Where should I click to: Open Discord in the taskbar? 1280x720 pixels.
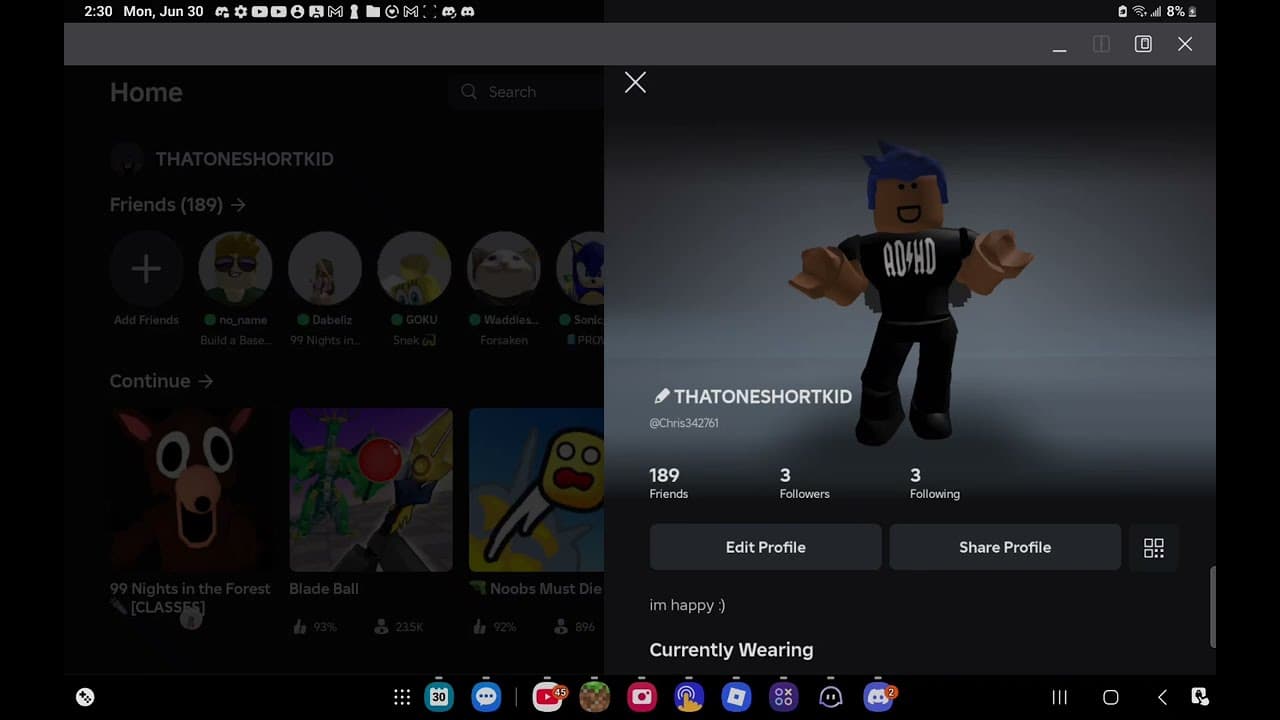879,697
